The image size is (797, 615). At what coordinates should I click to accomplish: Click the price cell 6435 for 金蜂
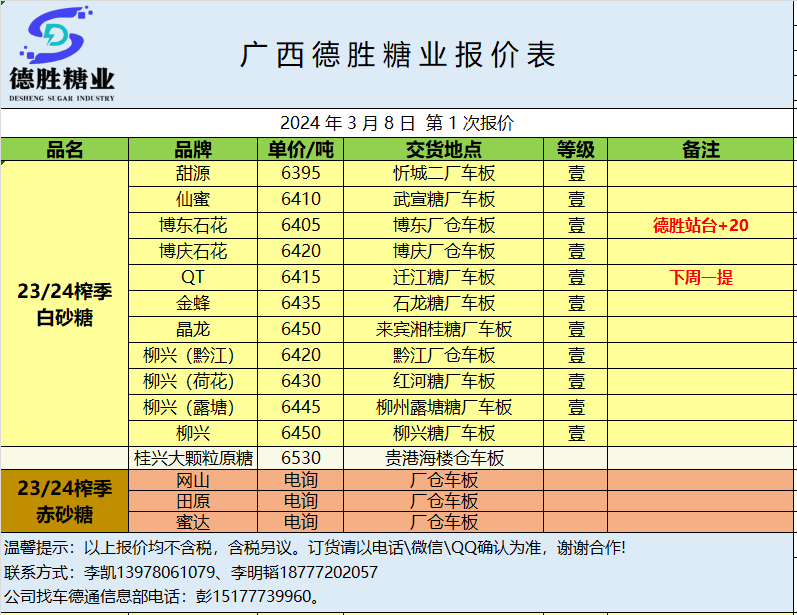pyautogui.click(x=301, y=303)
